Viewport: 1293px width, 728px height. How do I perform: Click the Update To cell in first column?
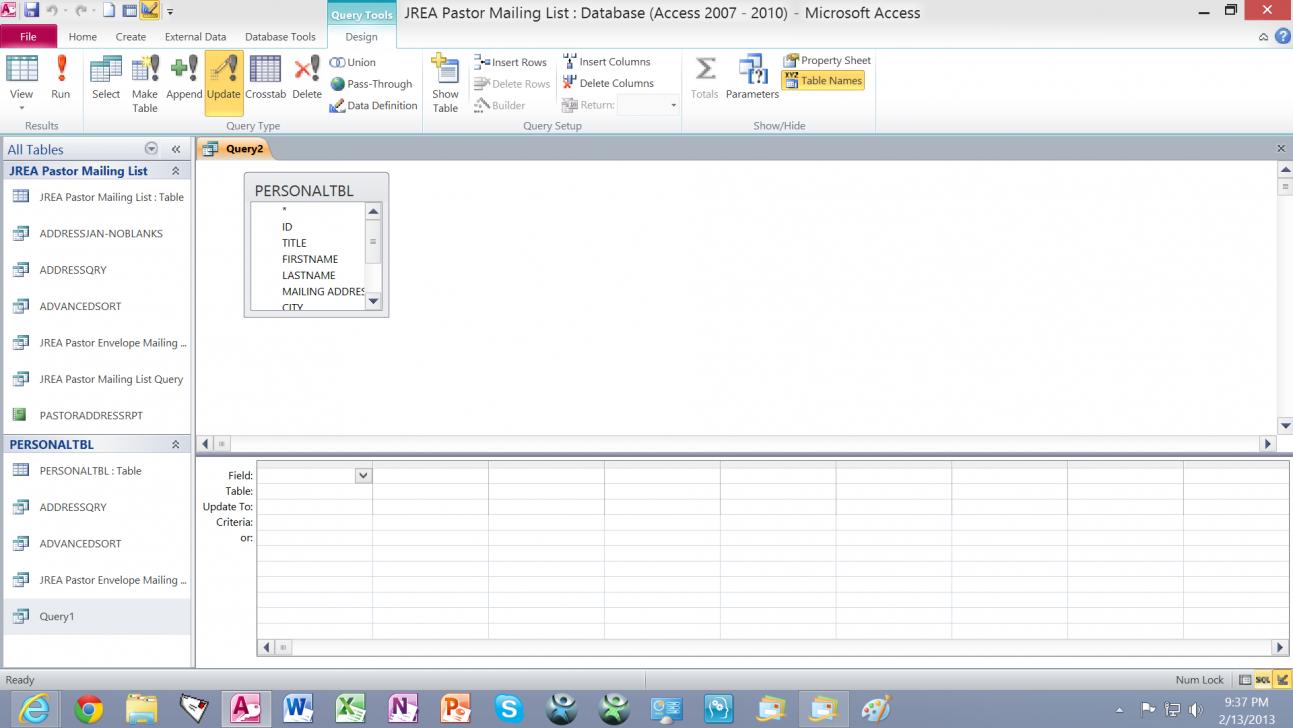point(314,507)
